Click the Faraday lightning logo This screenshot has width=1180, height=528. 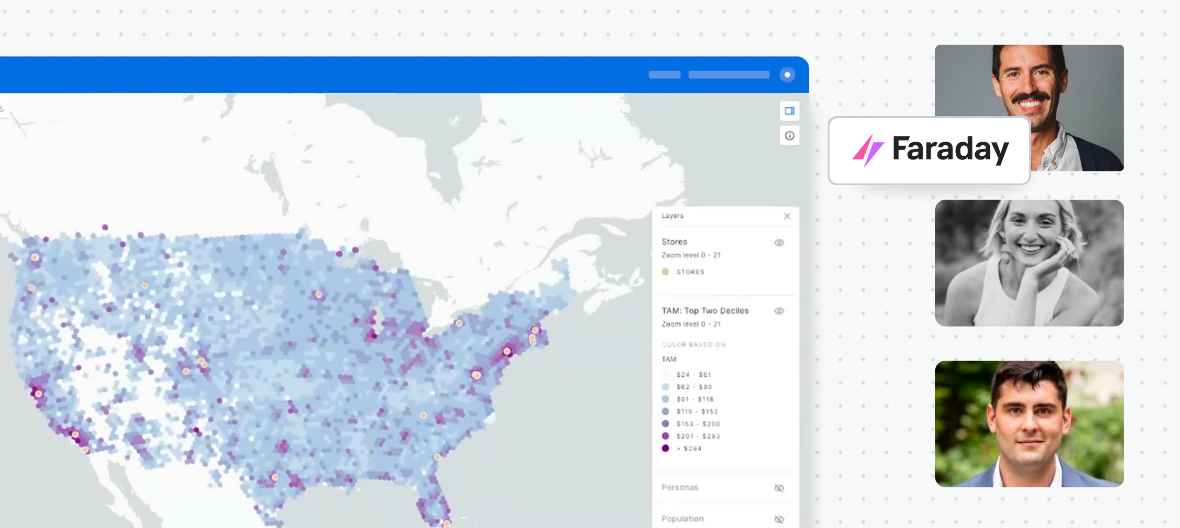[x=868, y=150]
